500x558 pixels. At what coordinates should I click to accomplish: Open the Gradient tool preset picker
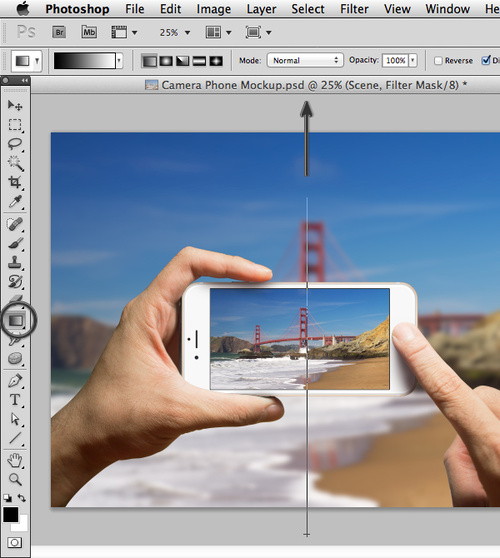tap(26, 61)
